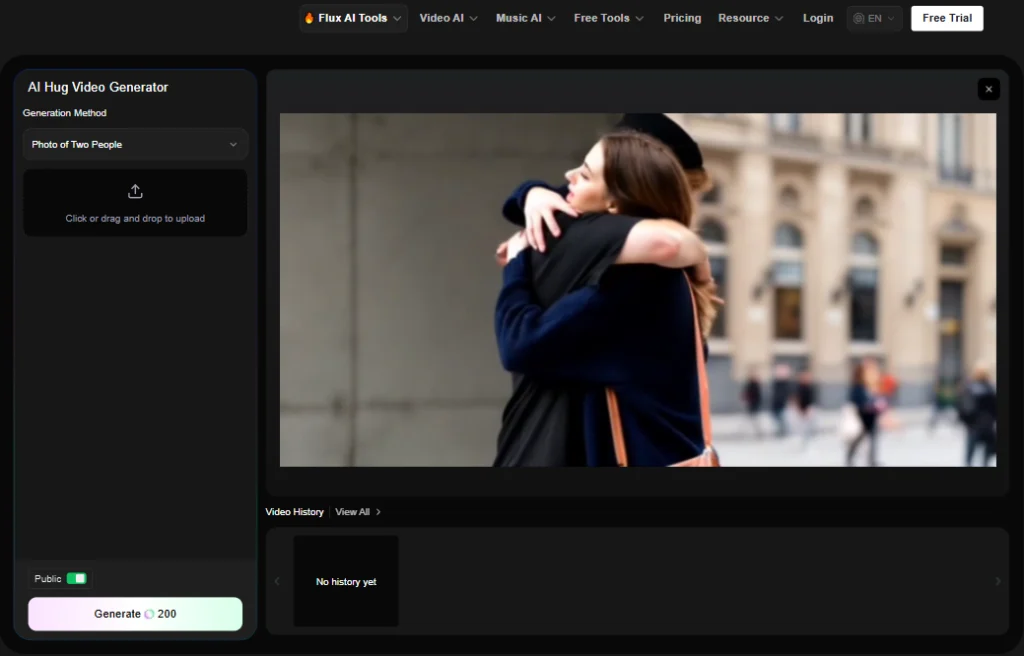Select the No history yet thumbnail

coord(346,581)
